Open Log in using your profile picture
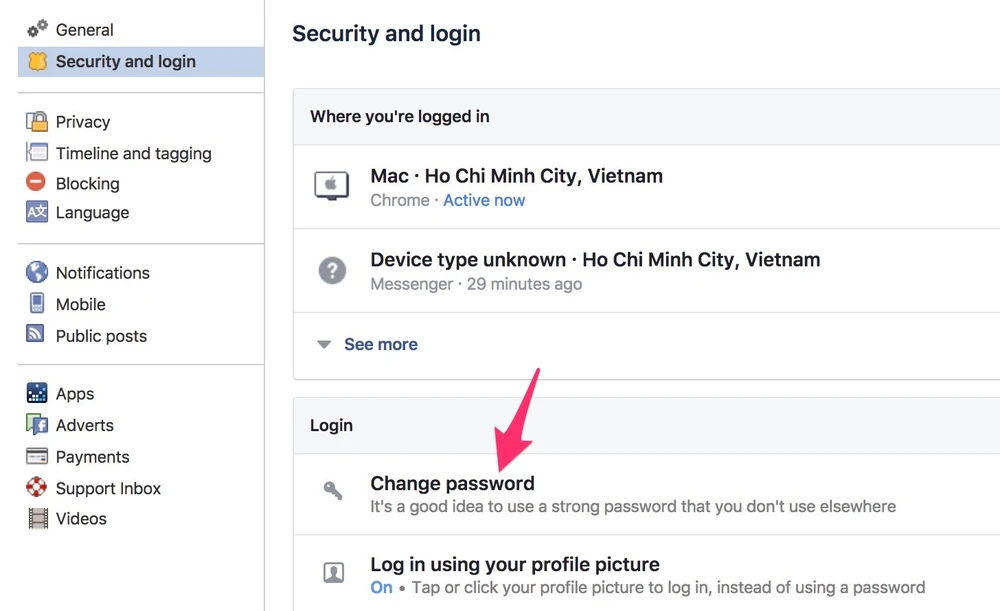 point(515,564)
